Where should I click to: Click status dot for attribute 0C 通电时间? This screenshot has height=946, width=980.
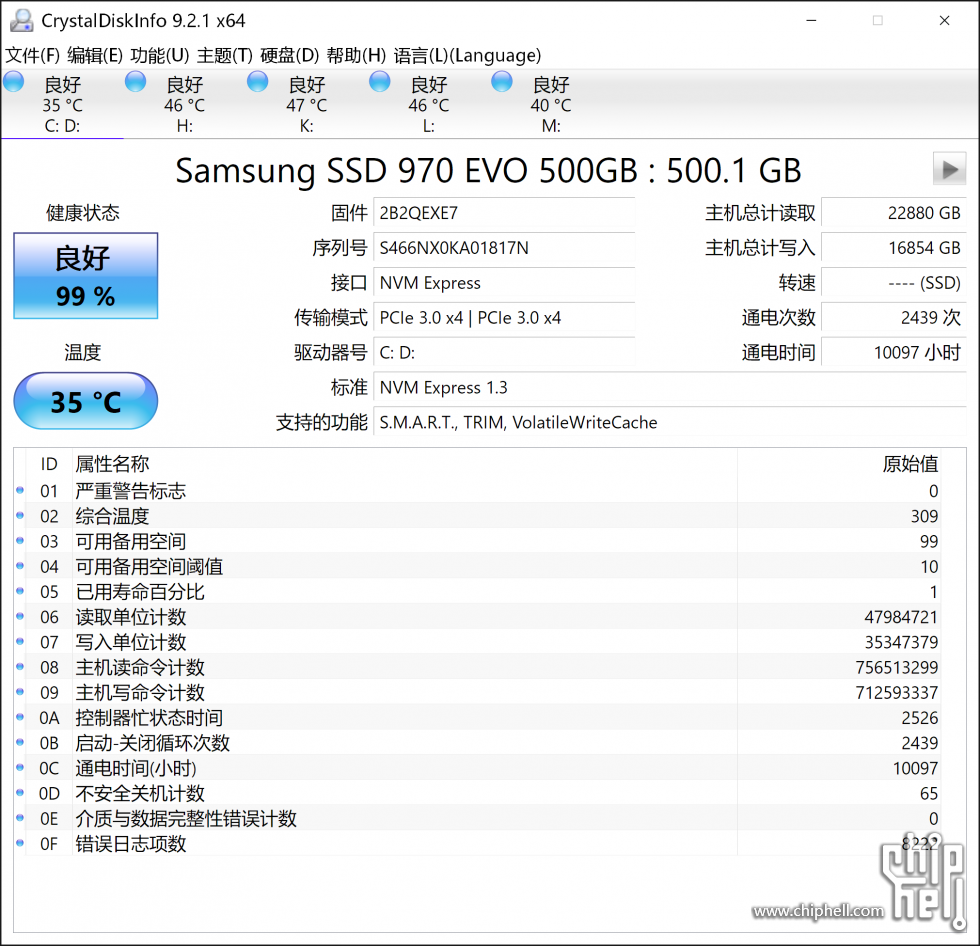click(20, 767)
